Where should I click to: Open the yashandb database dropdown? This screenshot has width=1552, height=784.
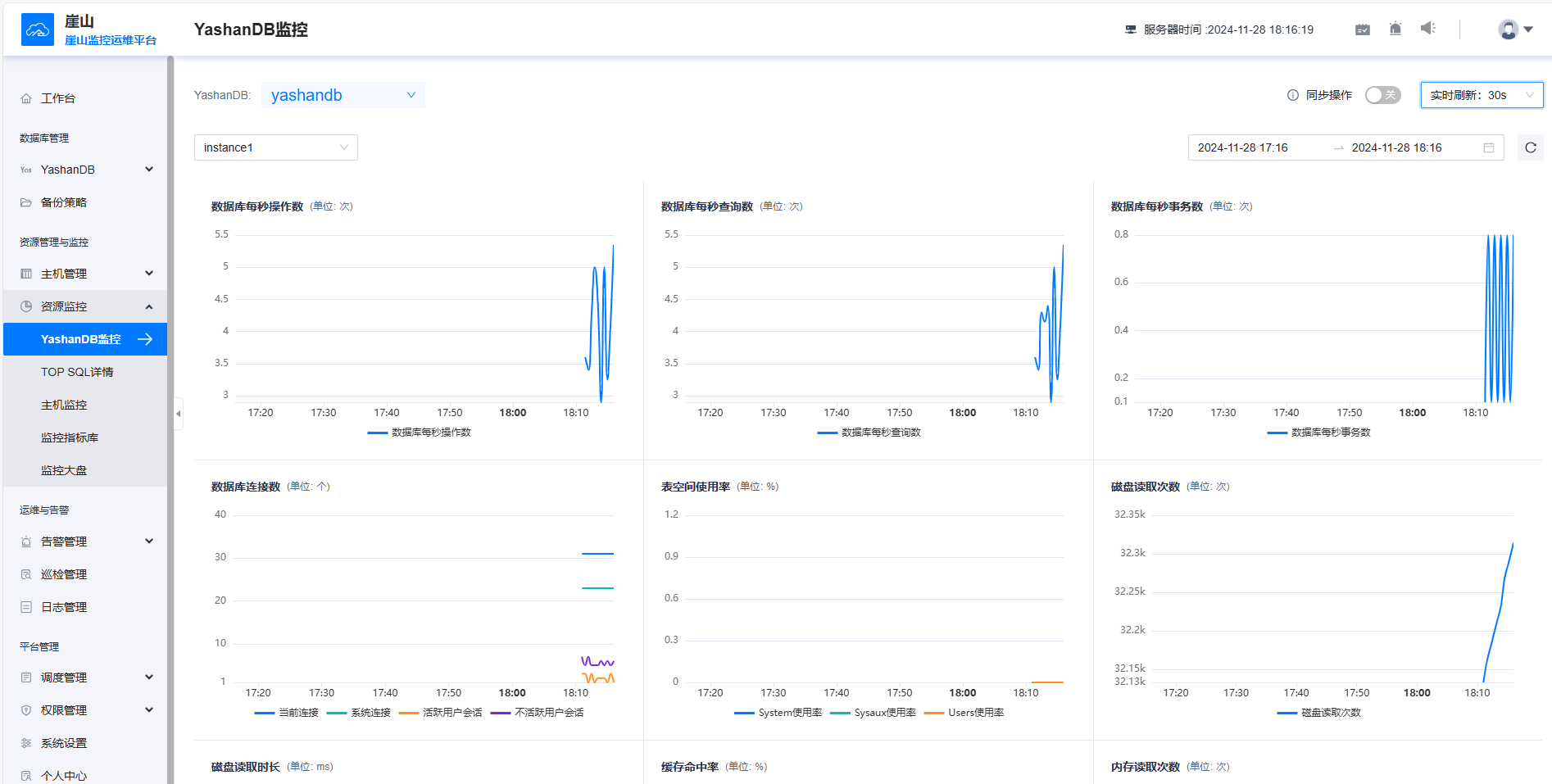tap(343, 95)
